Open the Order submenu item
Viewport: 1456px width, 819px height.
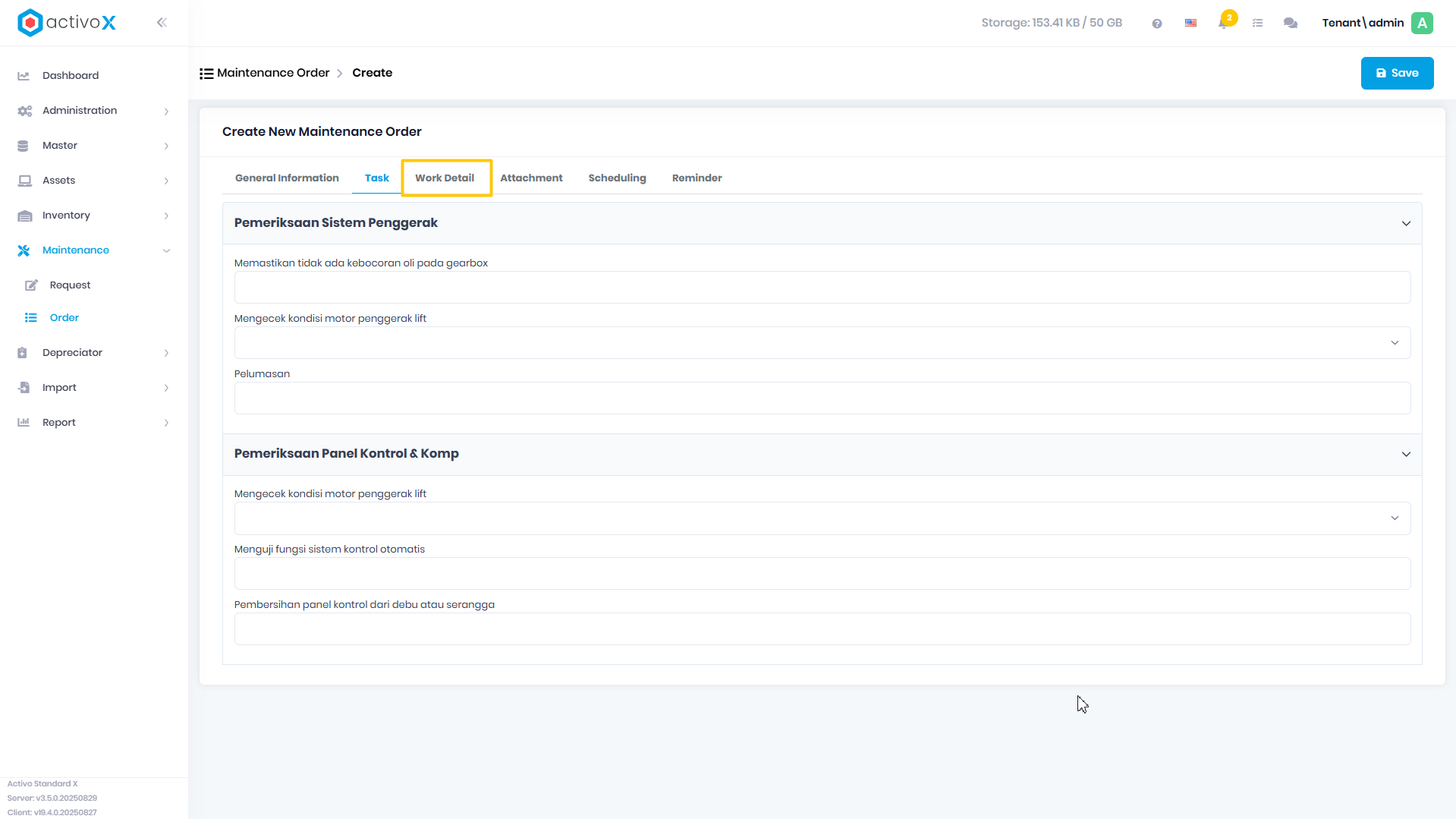tap(64, 318)
